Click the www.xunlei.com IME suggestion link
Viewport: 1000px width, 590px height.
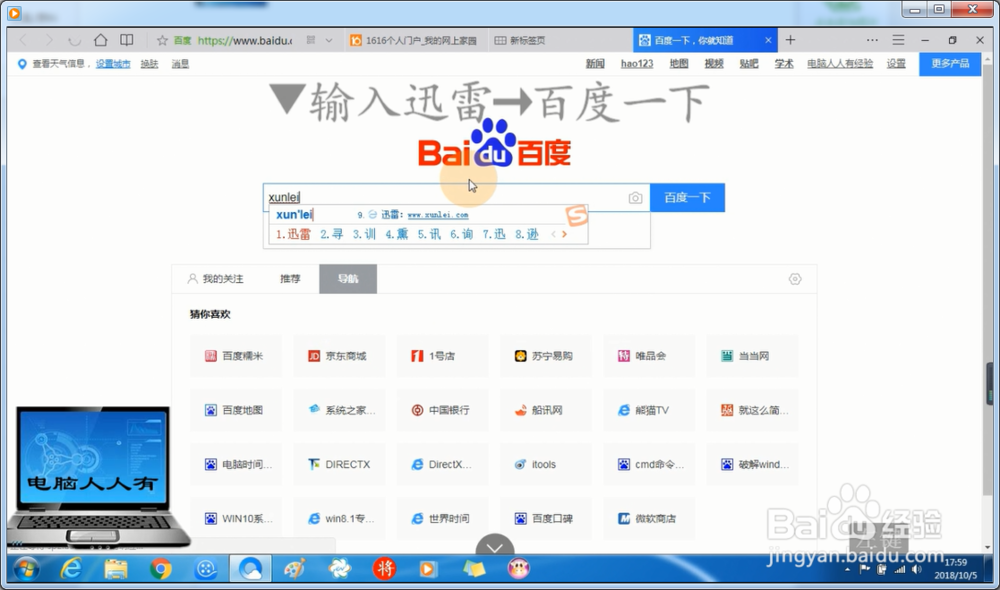438,215
